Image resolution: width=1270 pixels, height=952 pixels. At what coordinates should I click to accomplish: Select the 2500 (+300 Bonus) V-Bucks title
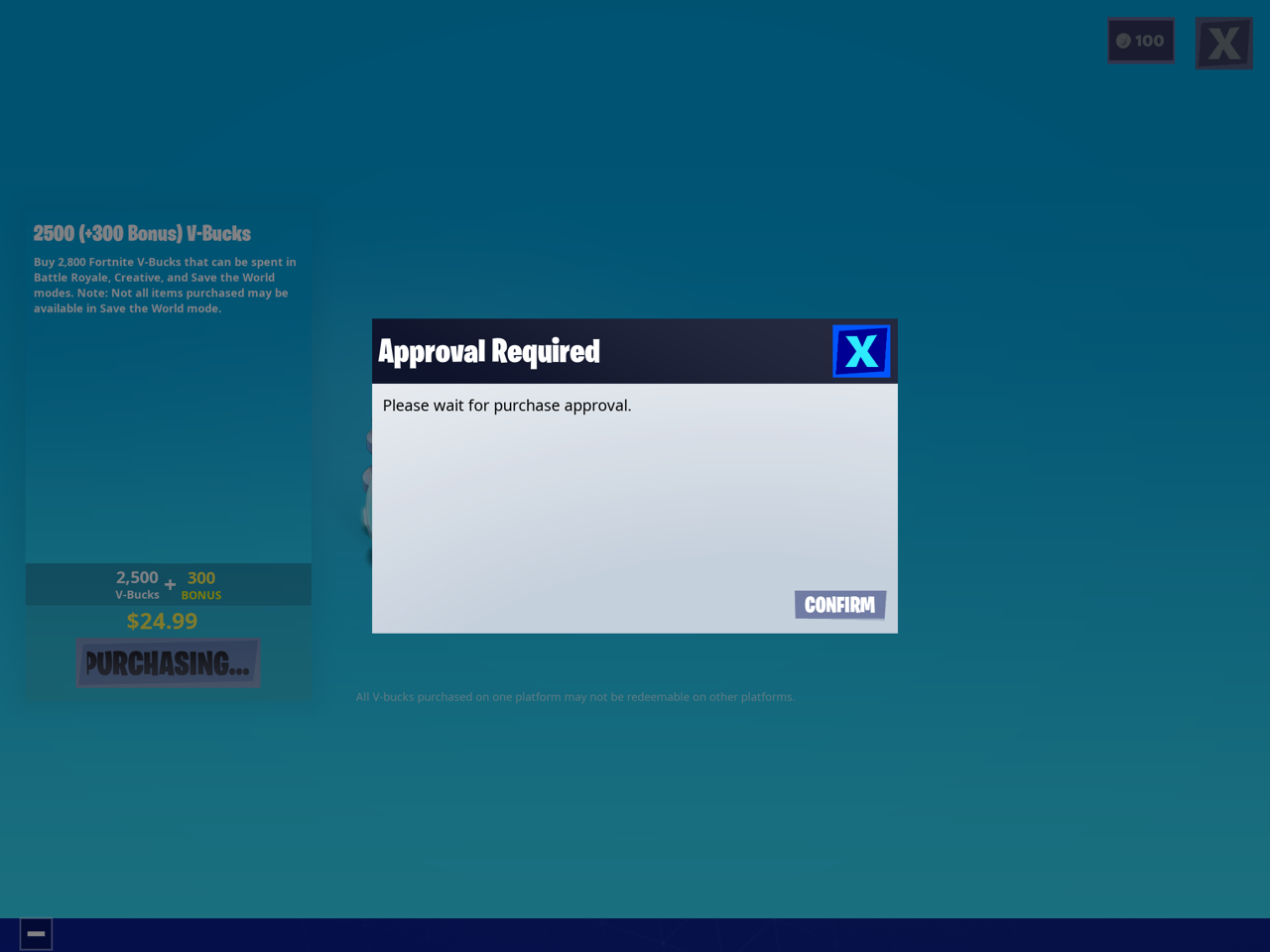pyautogui.click(x=142, y=234)
